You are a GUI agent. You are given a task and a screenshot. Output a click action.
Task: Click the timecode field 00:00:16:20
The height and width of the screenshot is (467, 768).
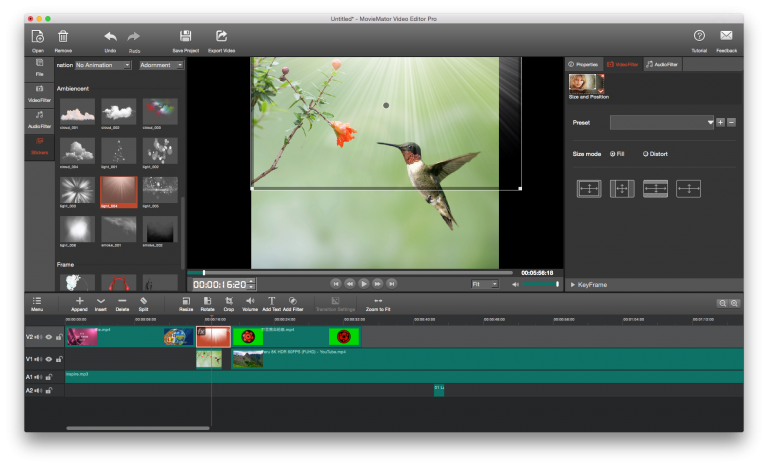coord(219,284)
